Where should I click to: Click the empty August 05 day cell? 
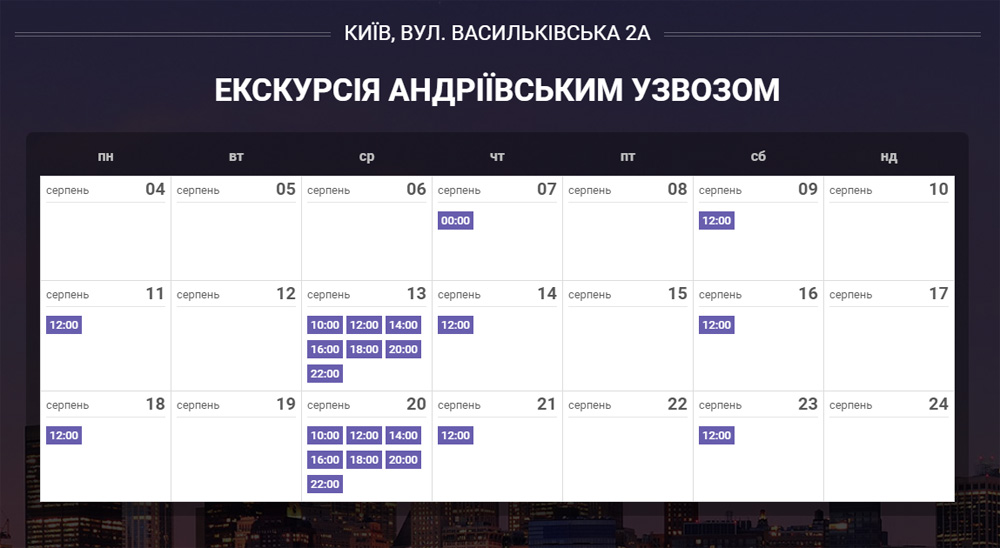(236, 240)
